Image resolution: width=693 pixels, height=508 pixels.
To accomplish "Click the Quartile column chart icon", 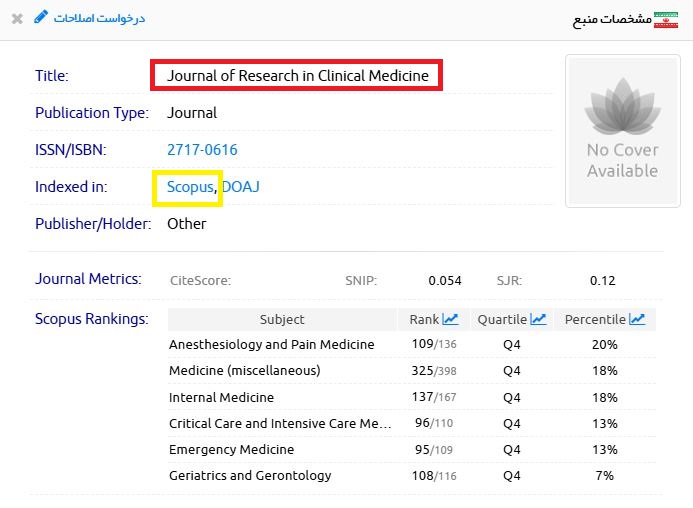I will click(x=538, y=319).
